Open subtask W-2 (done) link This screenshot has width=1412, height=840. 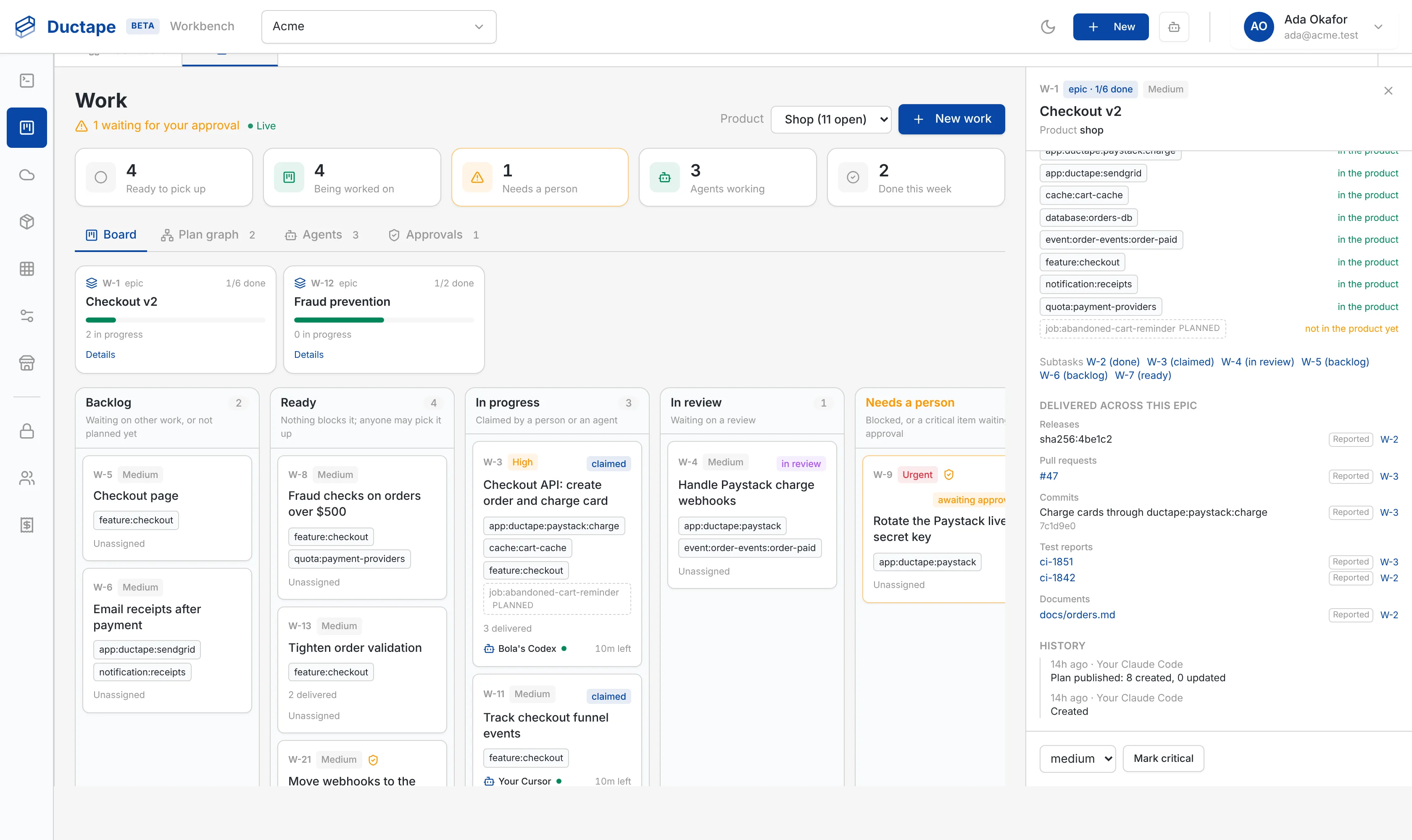coord(1112,362)
